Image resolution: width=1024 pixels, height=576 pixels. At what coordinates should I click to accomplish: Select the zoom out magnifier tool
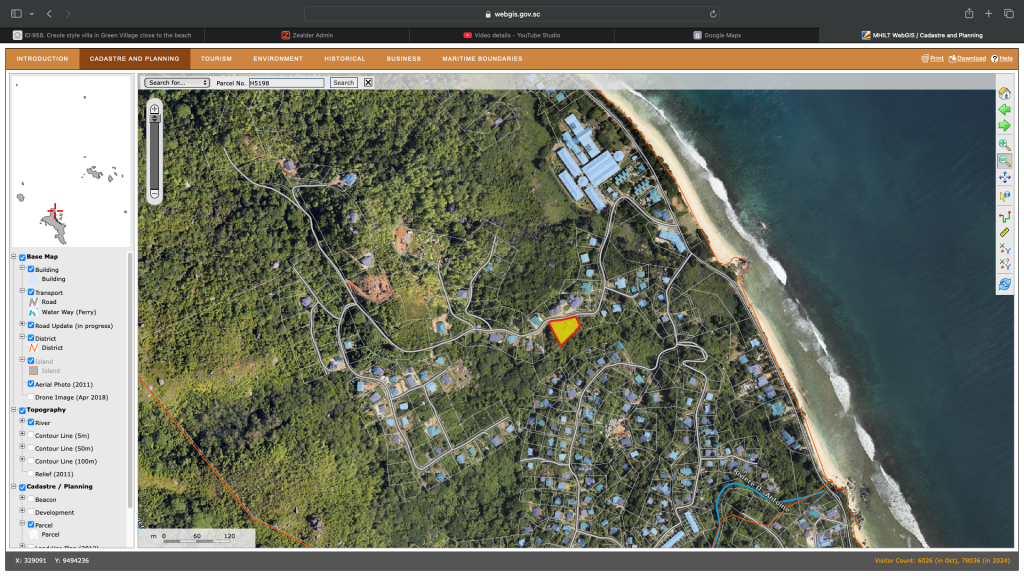coord(1004,161)
